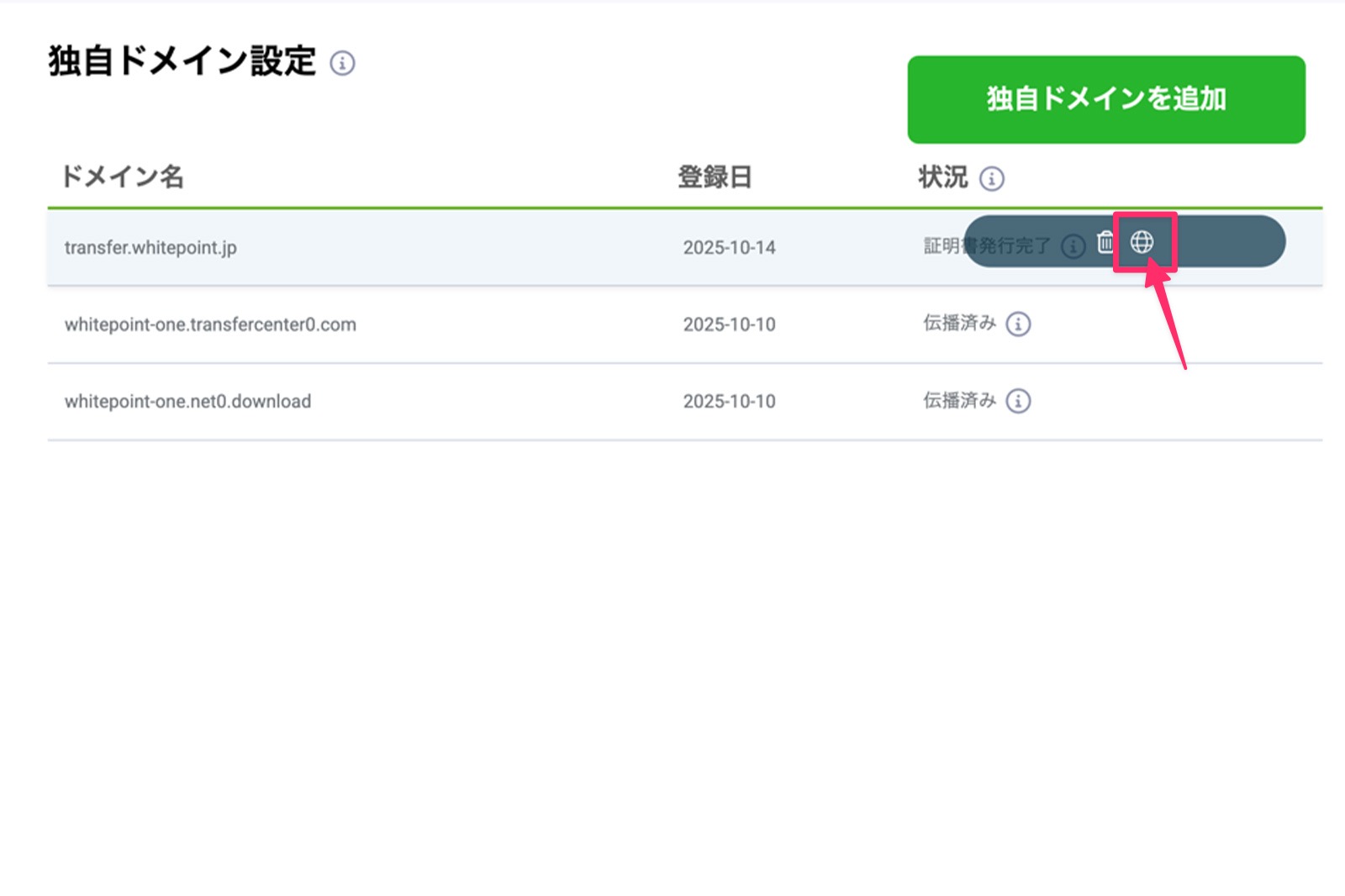This screenshot has width=1345, height=896.
Task: Click the info icon beside 独自ドメイン設定 title
Action: click(x=342, y=63)
